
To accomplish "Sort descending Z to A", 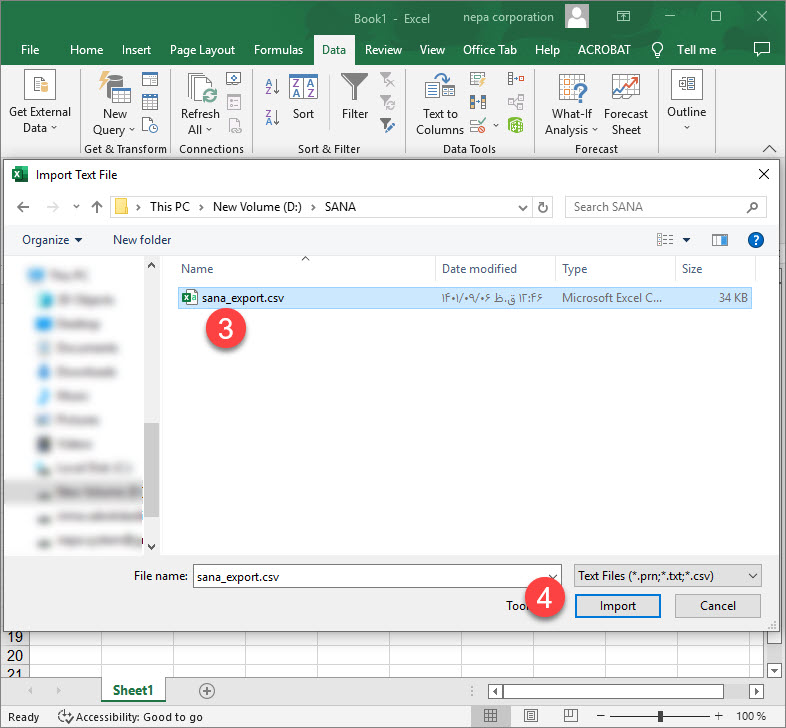I will click(272, 117).
